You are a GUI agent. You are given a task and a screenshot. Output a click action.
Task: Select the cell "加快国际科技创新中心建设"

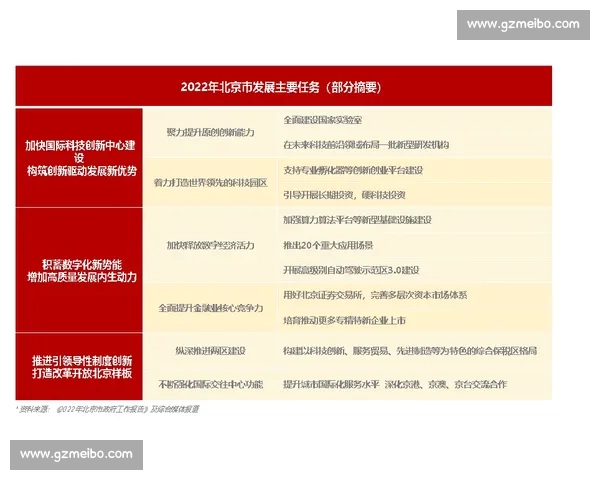coord(79,158)
